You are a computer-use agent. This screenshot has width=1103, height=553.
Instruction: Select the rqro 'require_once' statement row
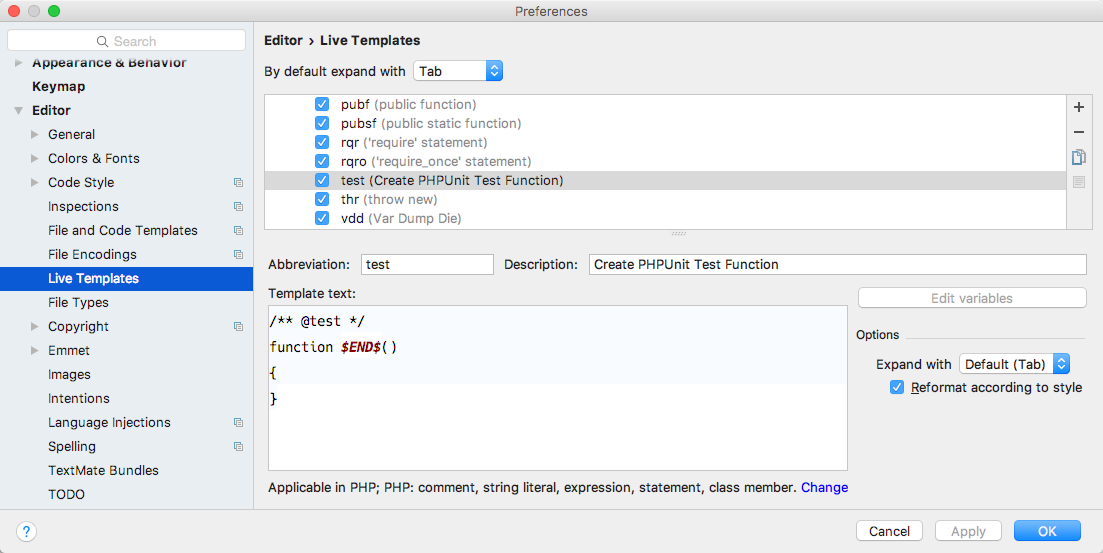coord(665,161)
